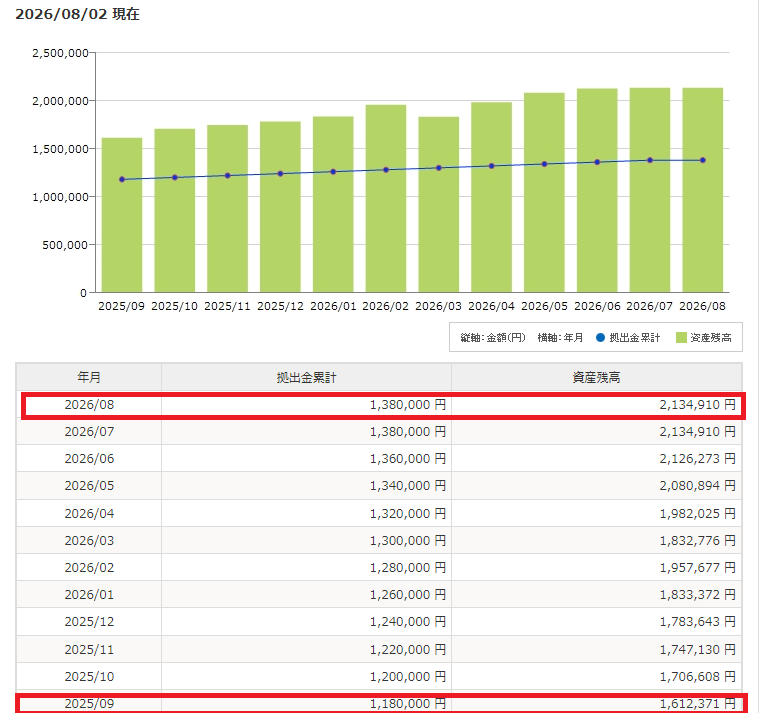Select the 2026/05 date cell in table
Screen dimensions: 759x713
[89, 485]
